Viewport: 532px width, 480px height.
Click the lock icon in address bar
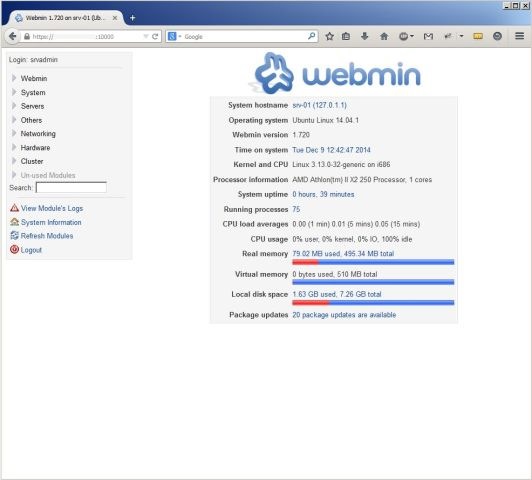[x=27, y=36]
